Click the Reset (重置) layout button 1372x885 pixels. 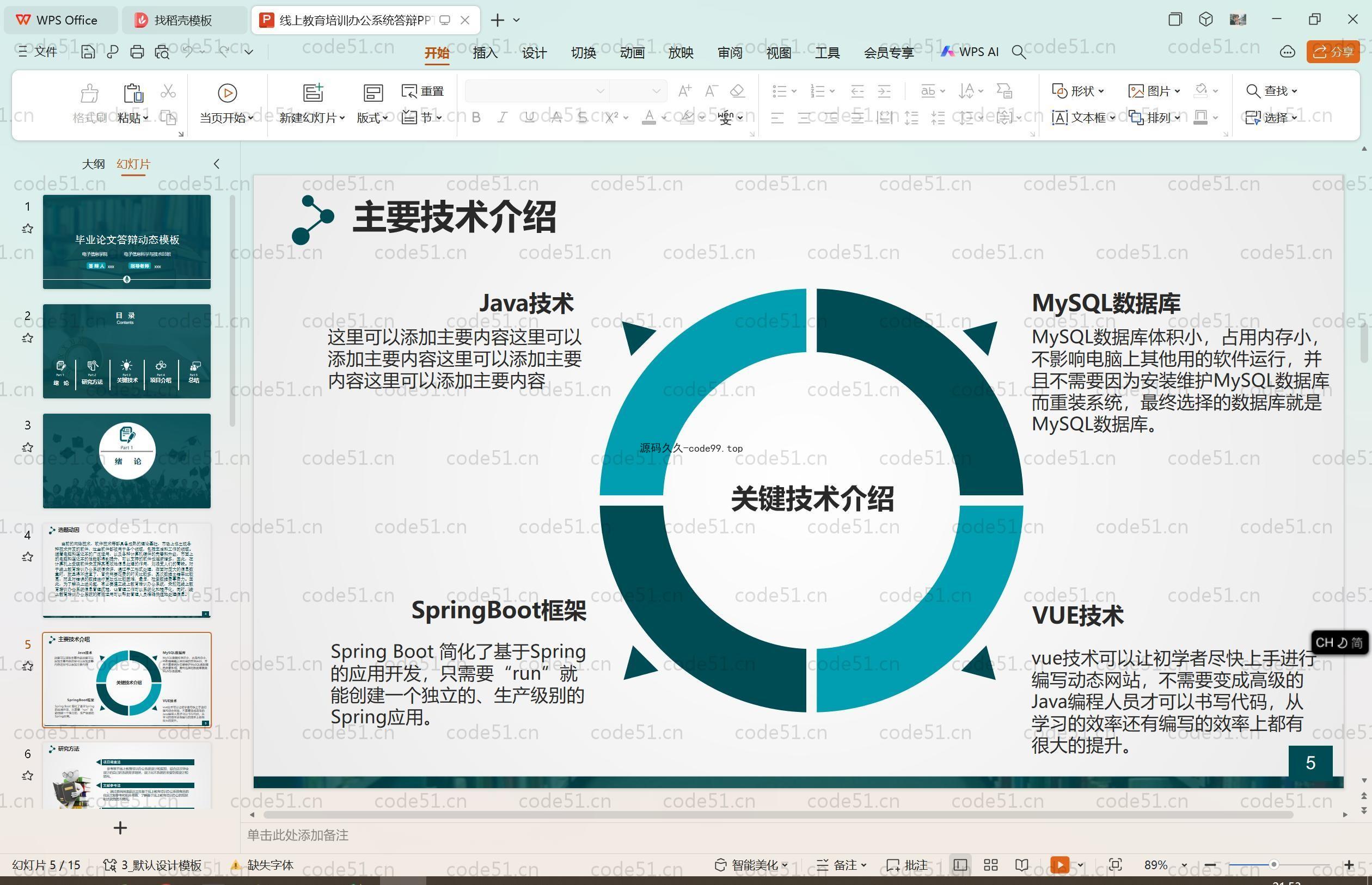click(x=423, y=91)
